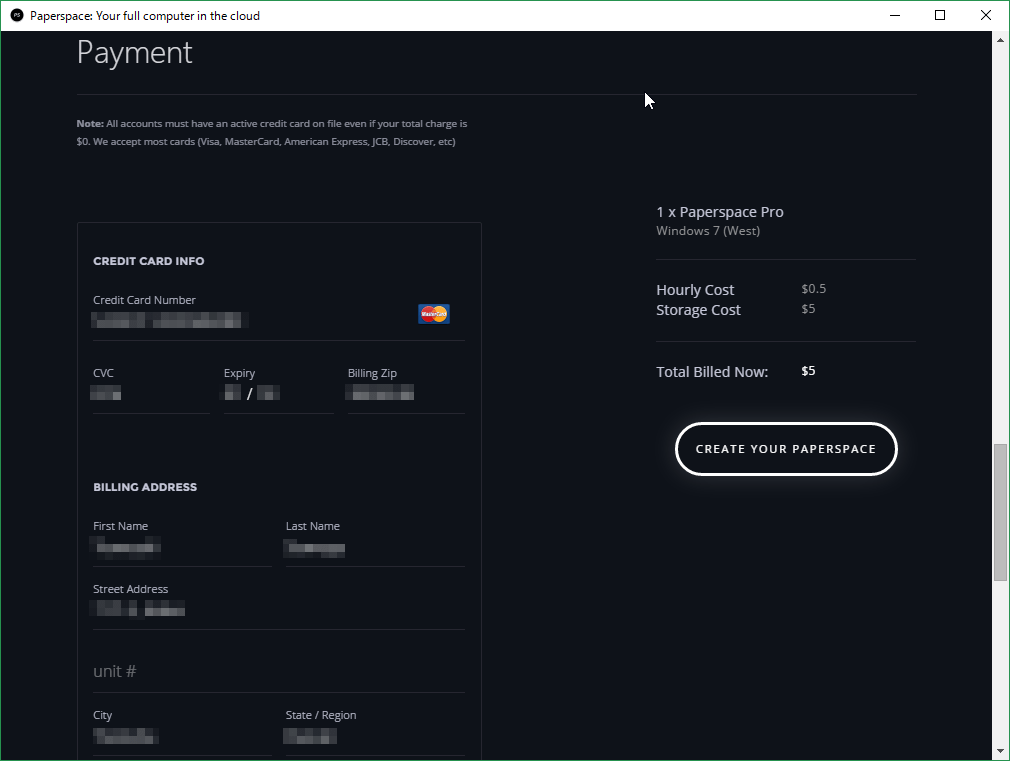This screenshot has height=761, width=1010.
Task: Click the First Name field
Action: point(182,548)
